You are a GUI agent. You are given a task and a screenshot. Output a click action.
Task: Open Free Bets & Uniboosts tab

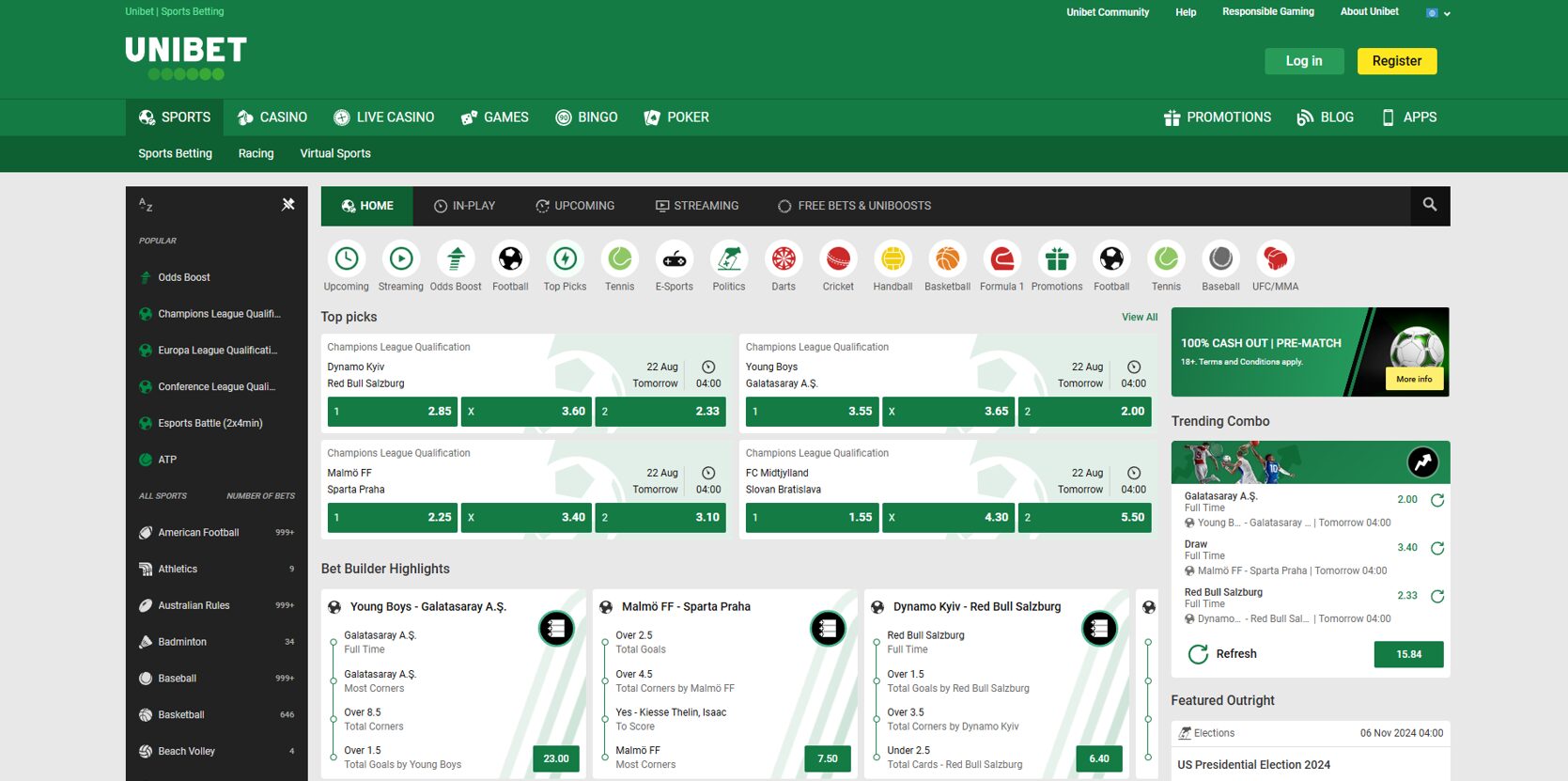(x=854, y=206)
